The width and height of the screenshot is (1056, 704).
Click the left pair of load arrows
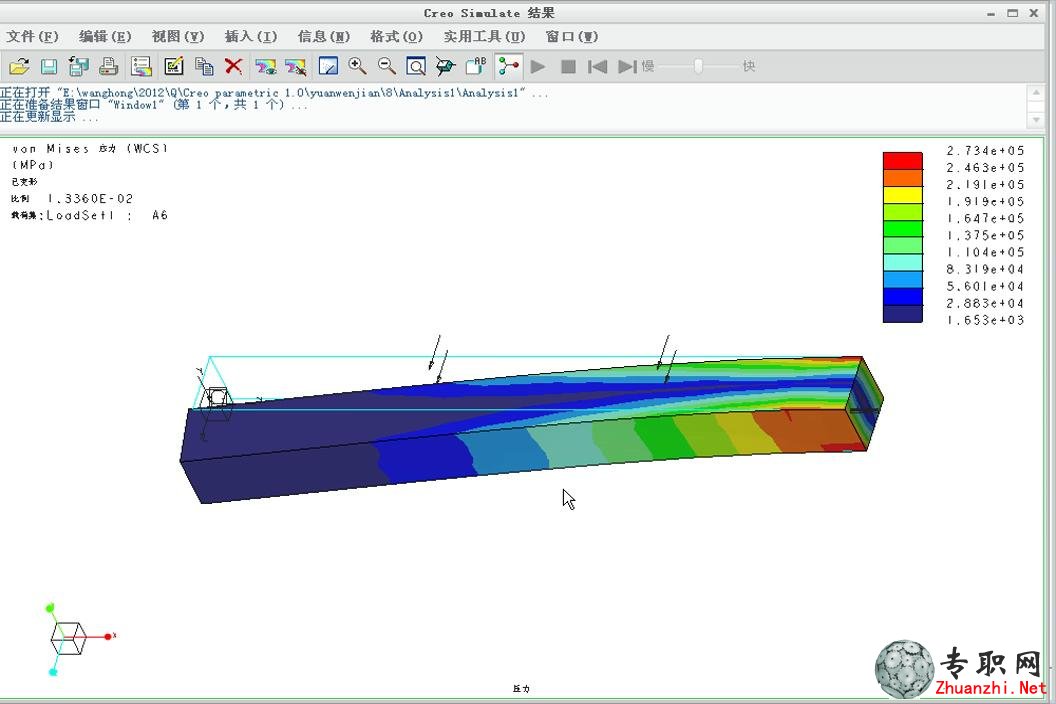click(438, 358)
